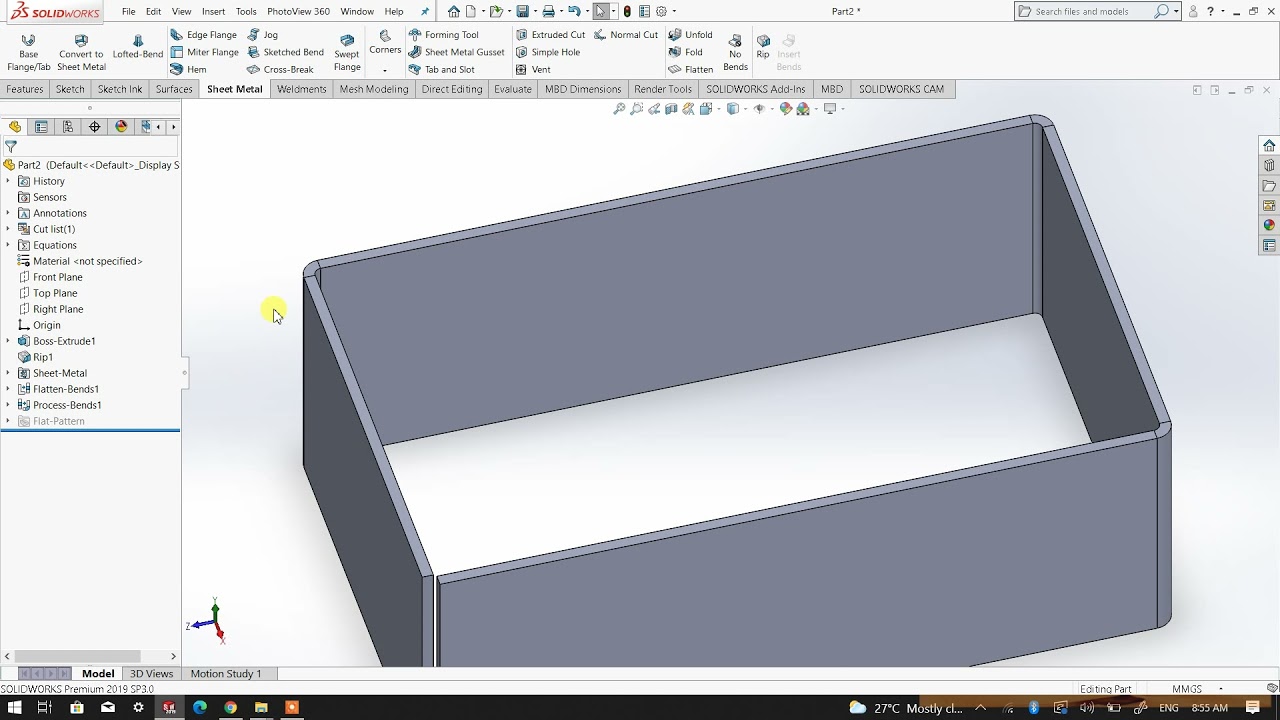Viewport: 1280px width, 720px height.
Task: Activate the Jog tool
Action: [262, 35]
